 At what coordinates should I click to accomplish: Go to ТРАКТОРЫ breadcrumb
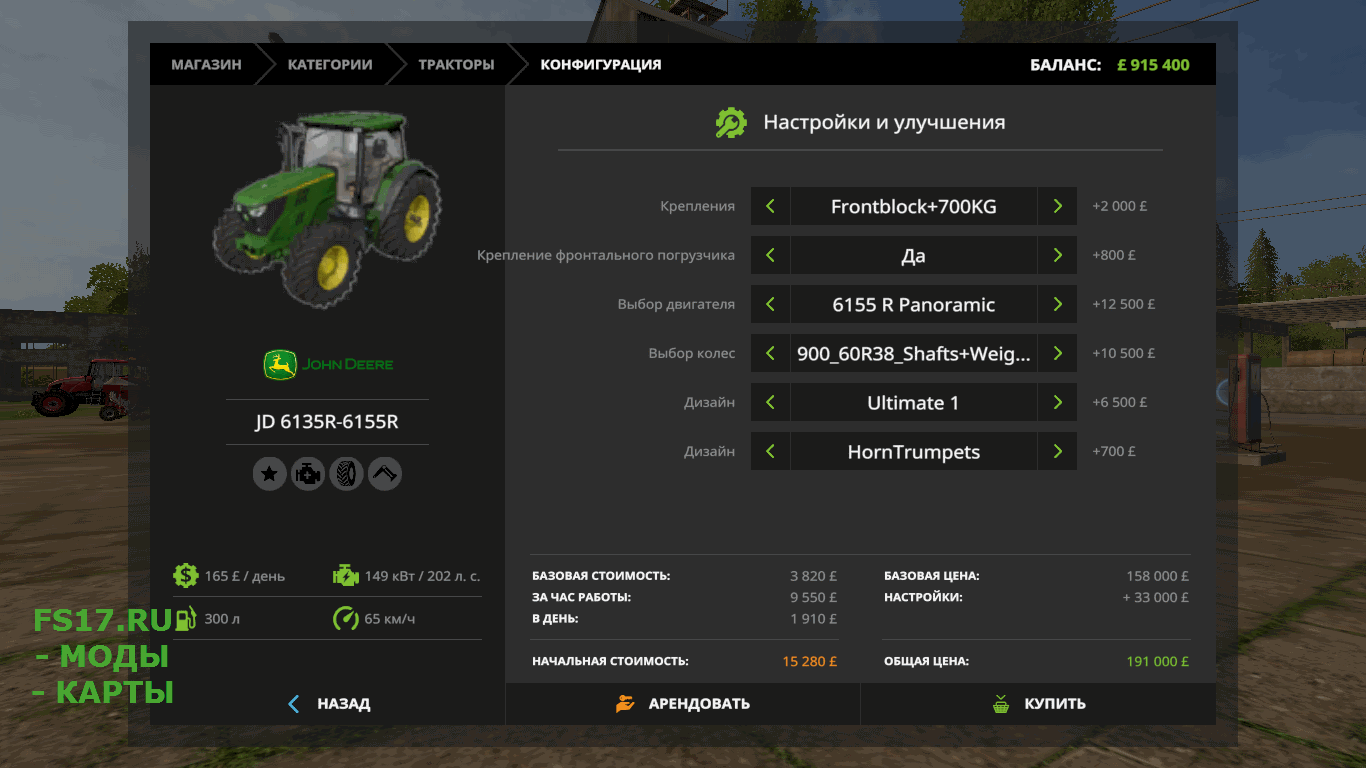[x=456, y=64]
